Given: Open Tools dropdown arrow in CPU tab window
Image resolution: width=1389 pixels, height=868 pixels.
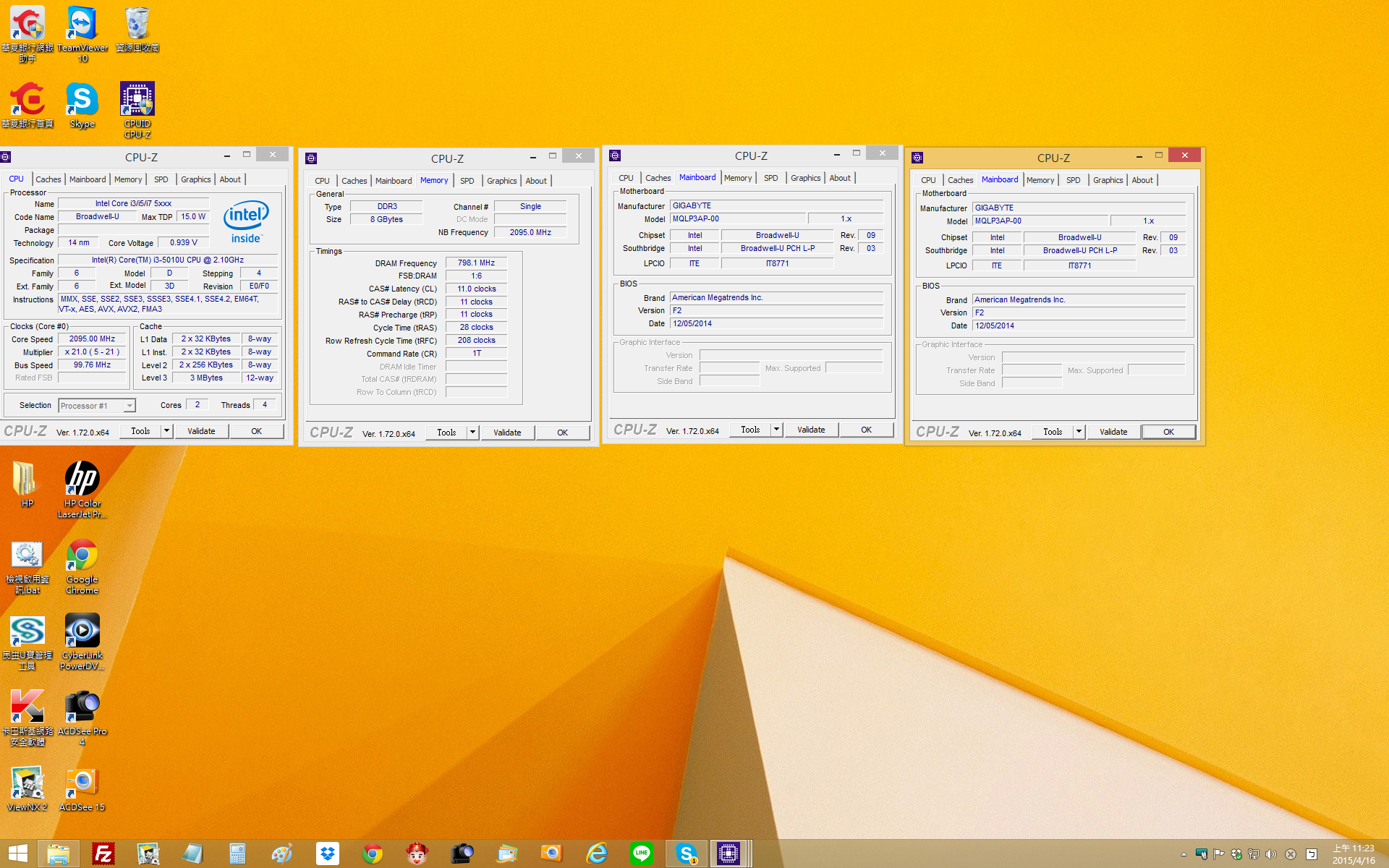Looking at the screenshot, I should tap(166, 431).
